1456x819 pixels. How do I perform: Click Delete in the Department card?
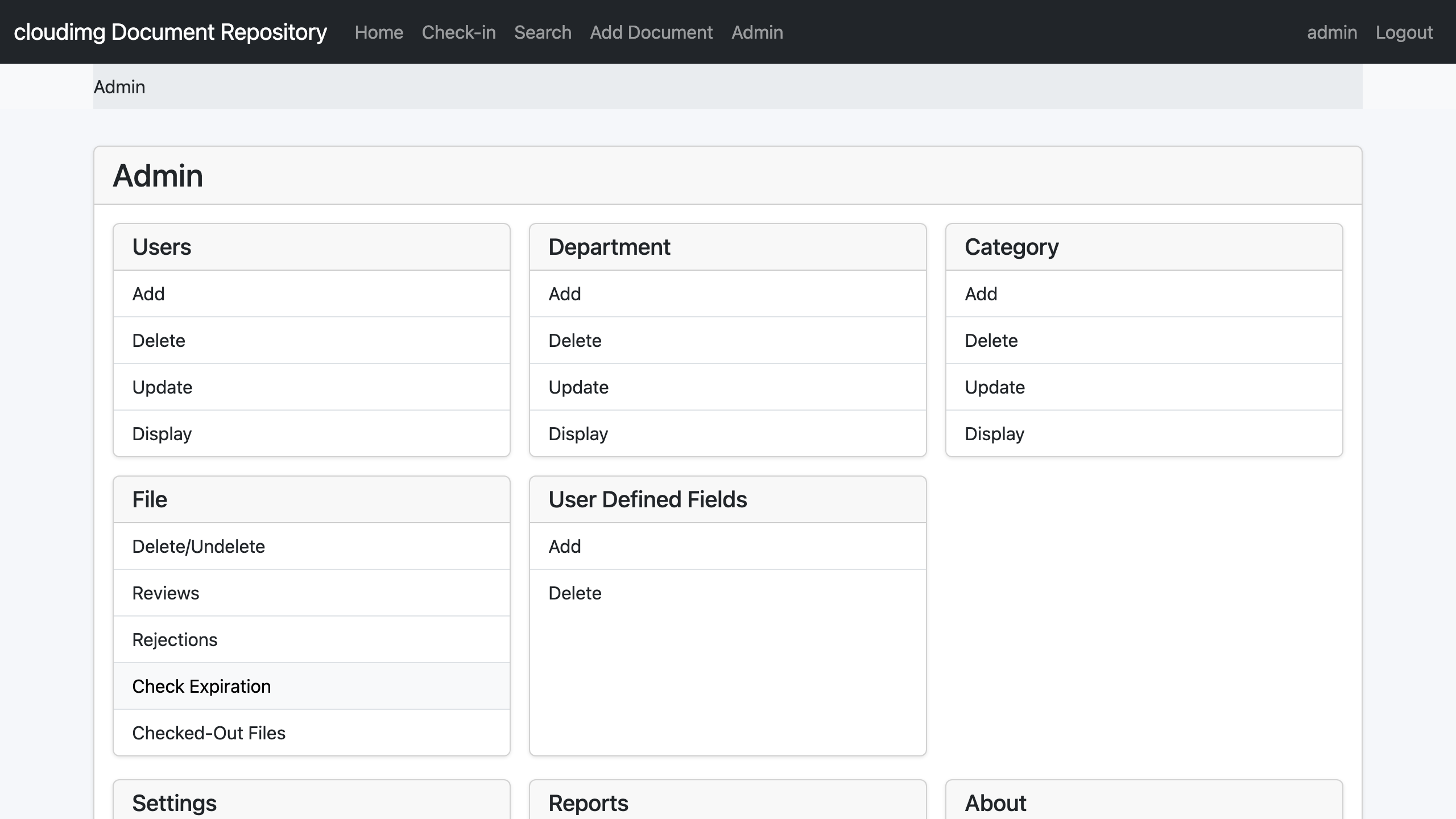click(x=728, y=341)
